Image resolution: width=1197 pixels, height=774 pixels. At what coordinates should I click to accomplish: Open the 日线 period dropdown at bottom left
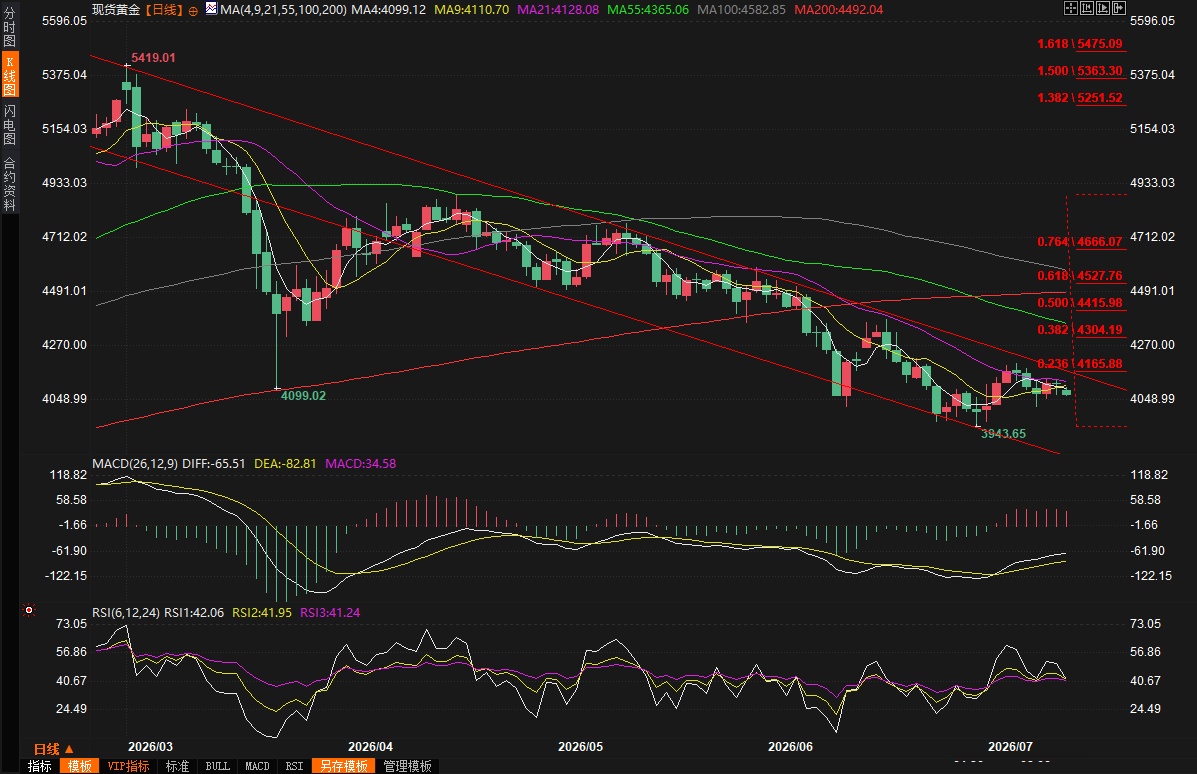tap(53, 749)
